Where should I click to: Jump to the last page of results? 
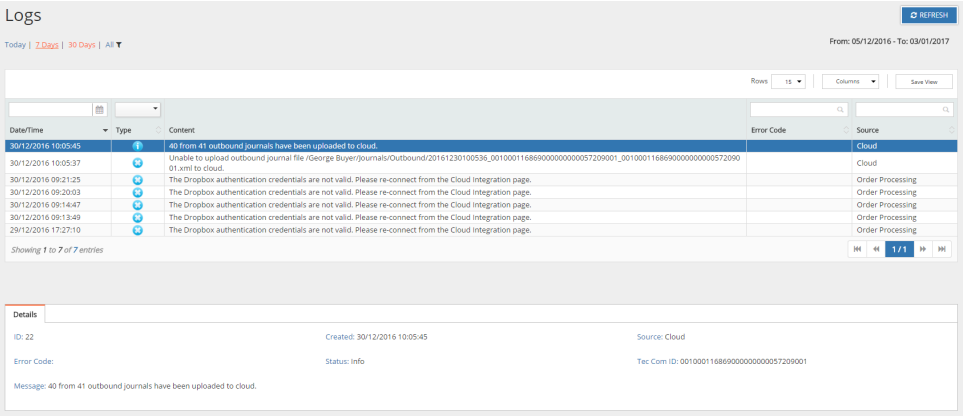[x=941, y=249]
